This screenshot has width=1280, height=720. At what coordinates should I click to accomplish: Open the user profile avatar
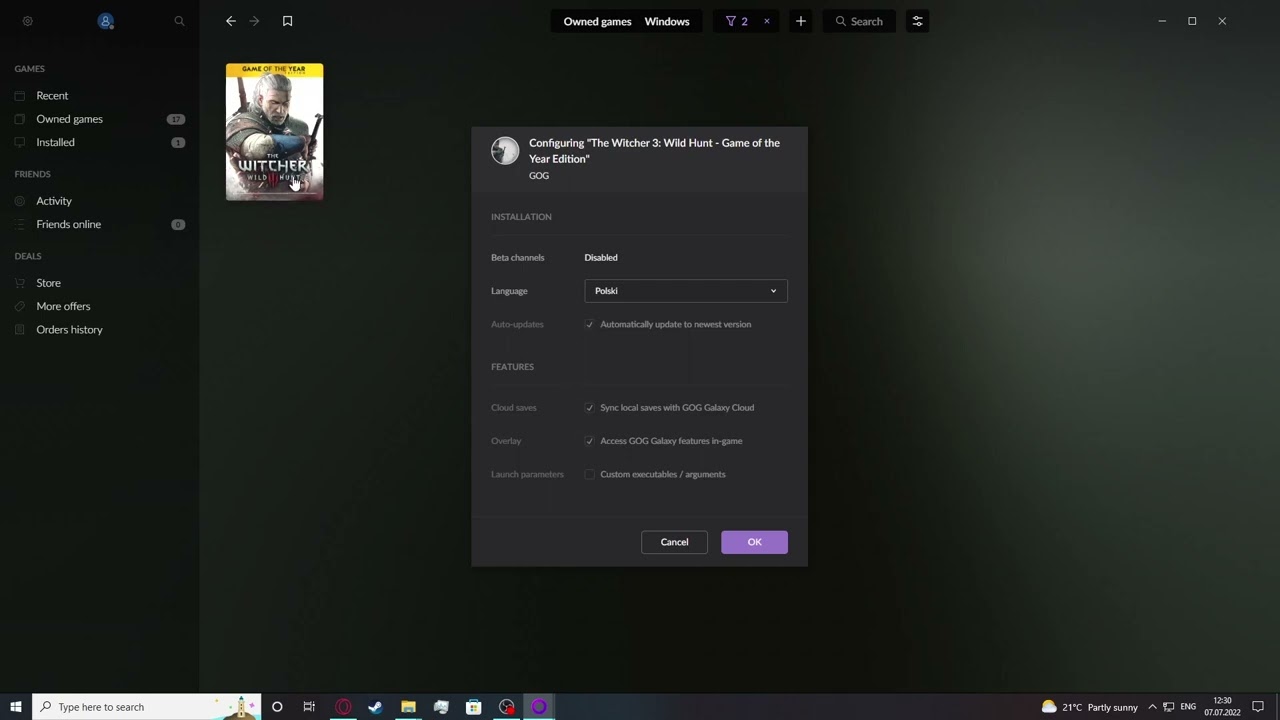[106, 21]
